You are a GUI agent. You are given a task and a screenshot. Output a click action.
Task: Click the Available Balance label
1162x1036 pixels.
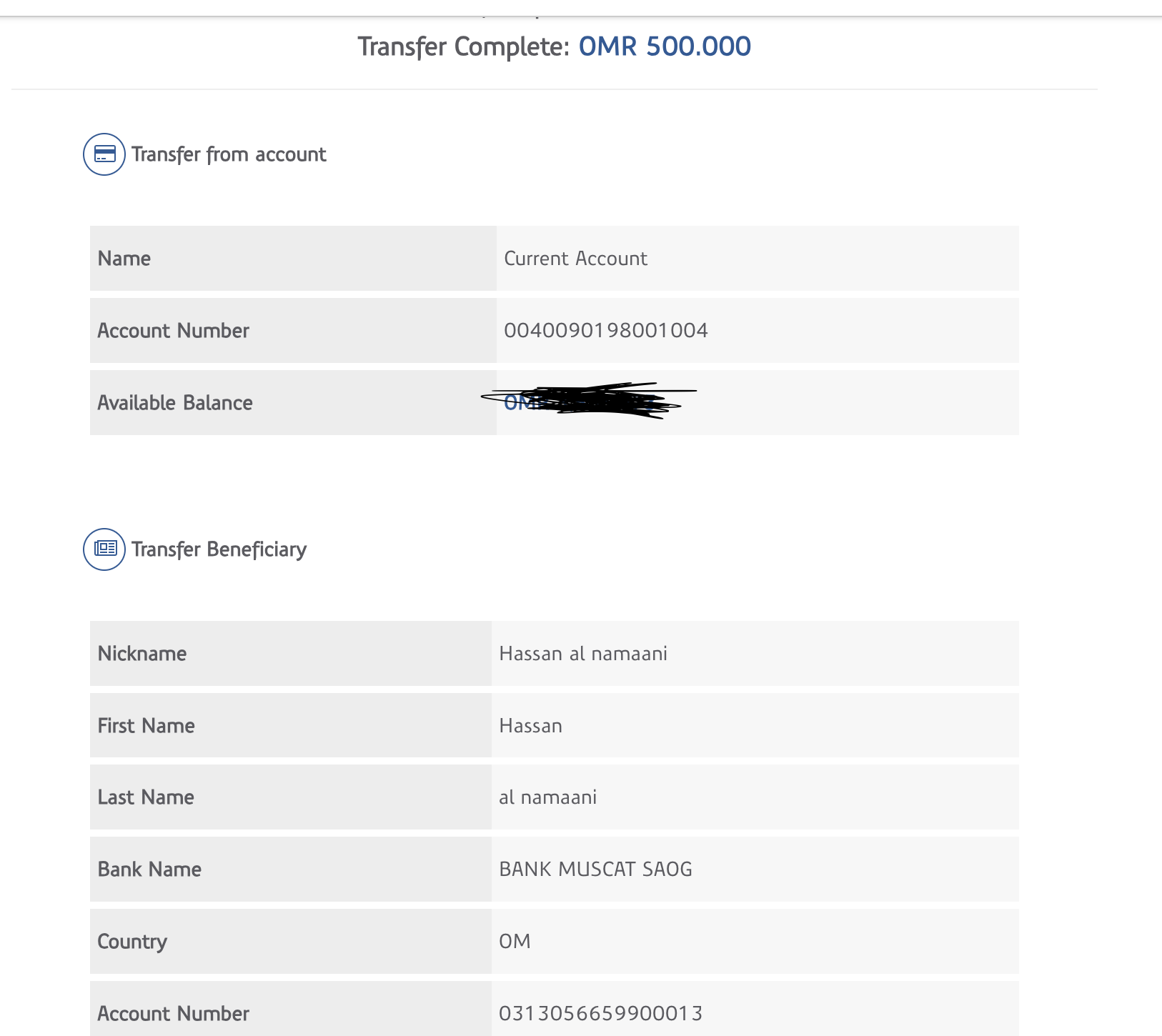(175, 403)
